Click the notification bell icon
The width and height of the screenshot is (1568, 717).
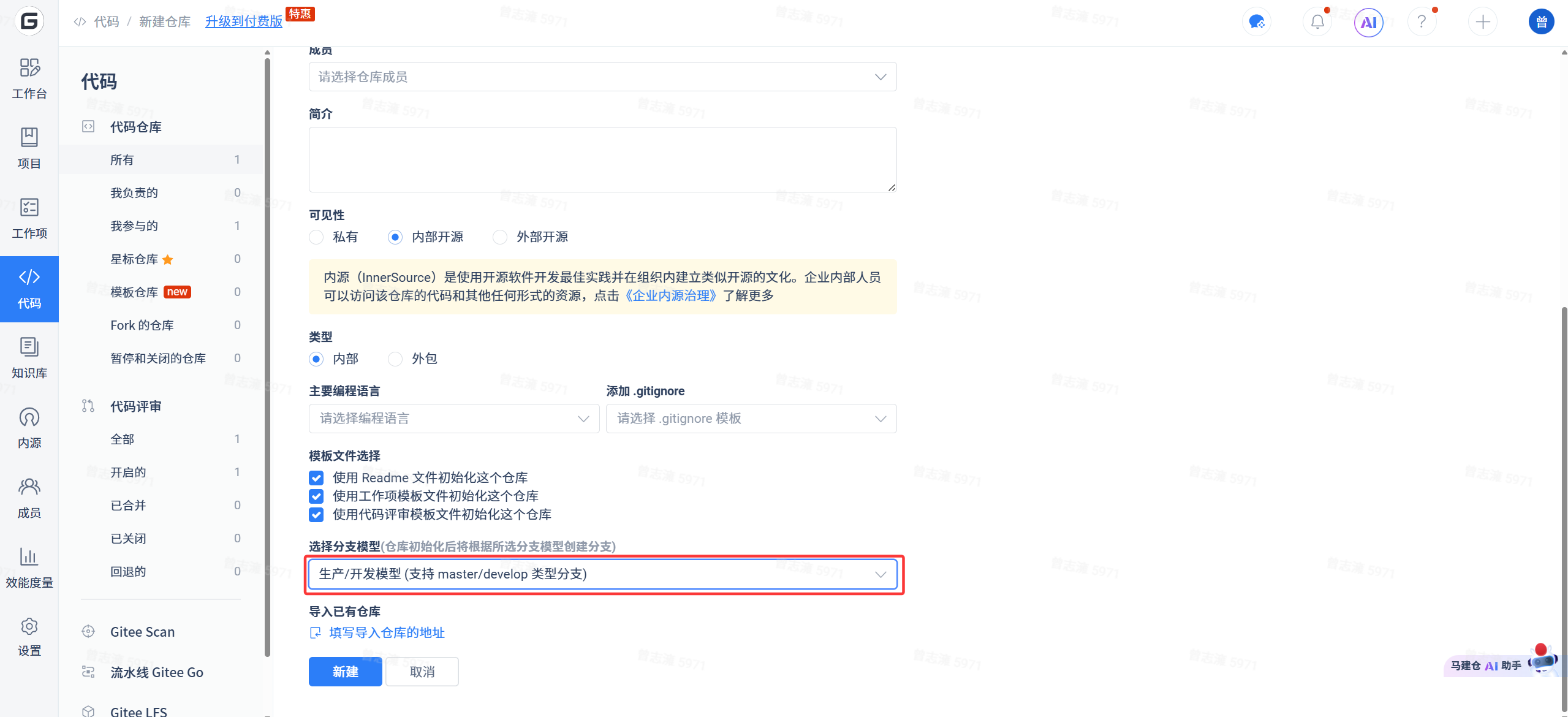coord(1317,23)
